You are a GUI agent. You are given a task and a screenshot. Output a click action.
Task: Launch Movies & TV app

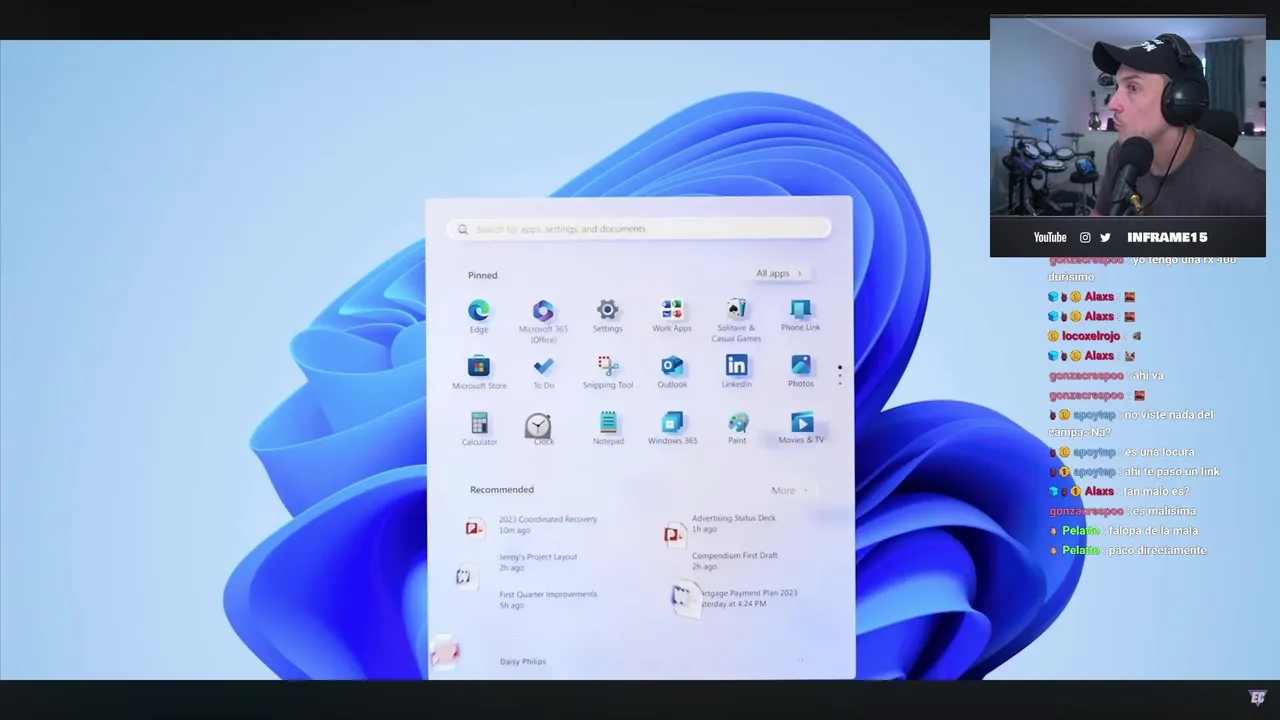pos(801,429)
